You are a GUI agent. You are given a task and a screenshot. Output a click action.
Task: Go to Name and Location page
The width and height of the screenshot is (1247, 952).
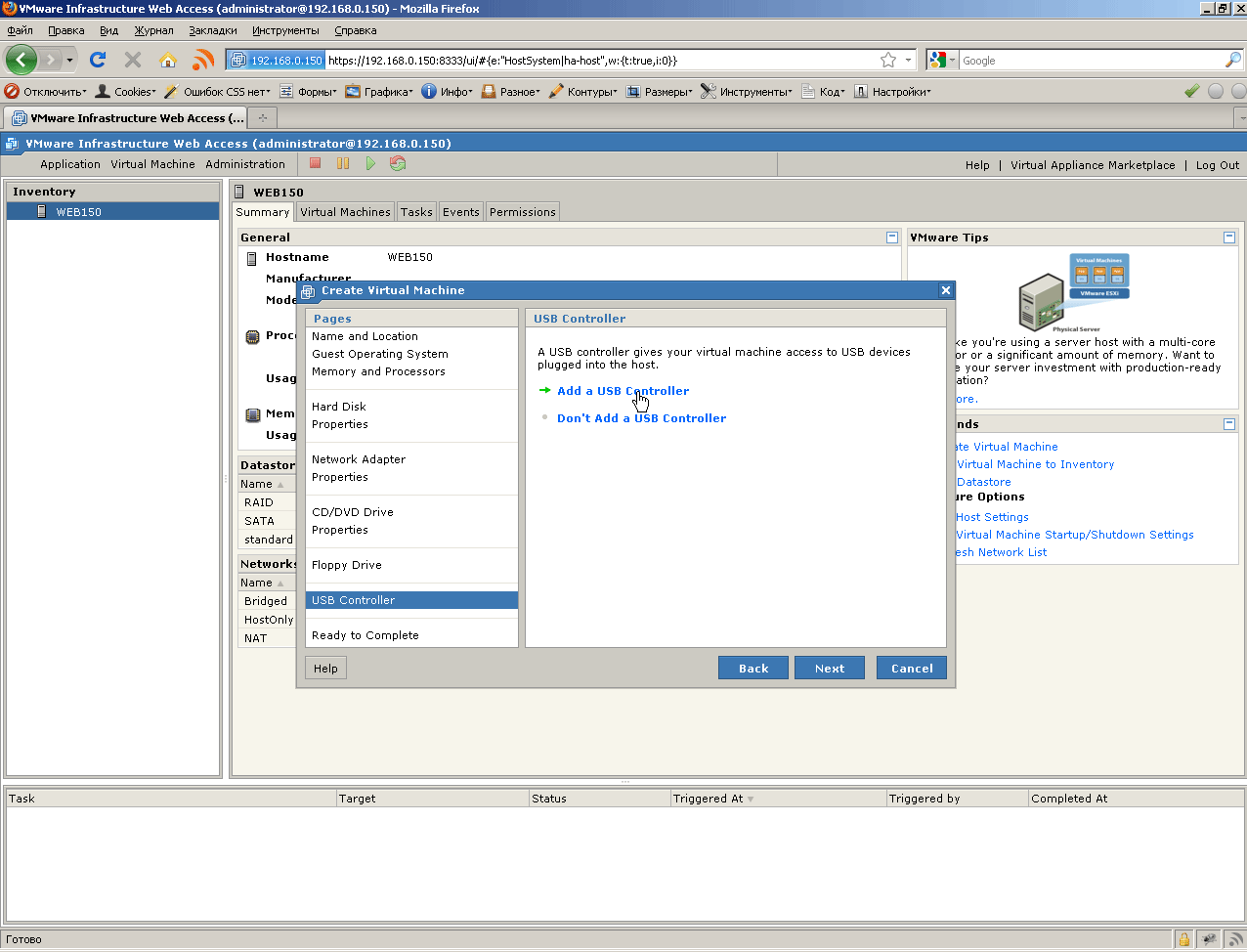click(x=365, y=336)
